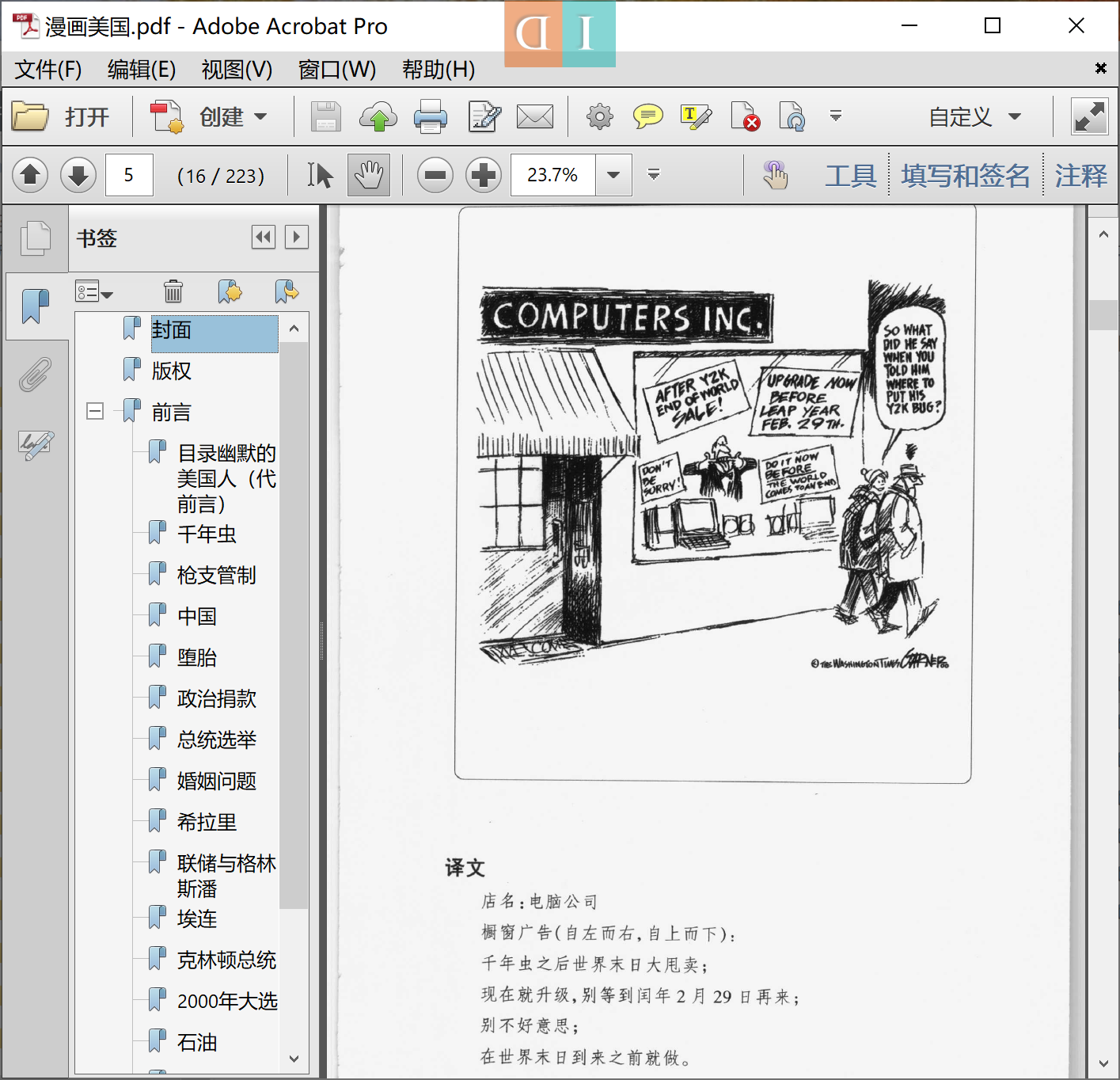Open the 自定义 dropdown menu
1120x1080 pixels.
click(x=975, y=117)
